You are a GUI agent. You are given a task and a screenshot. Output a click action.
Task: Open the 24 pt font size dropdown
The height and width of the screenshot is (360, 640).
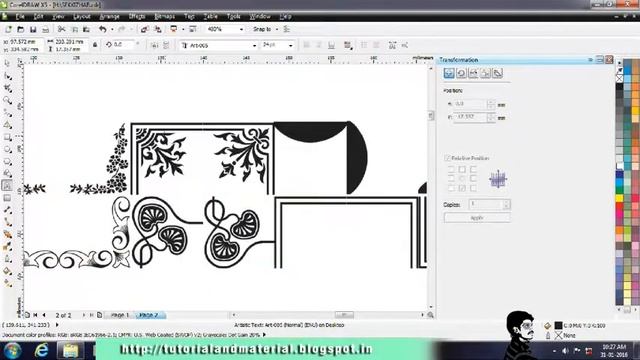291,45
